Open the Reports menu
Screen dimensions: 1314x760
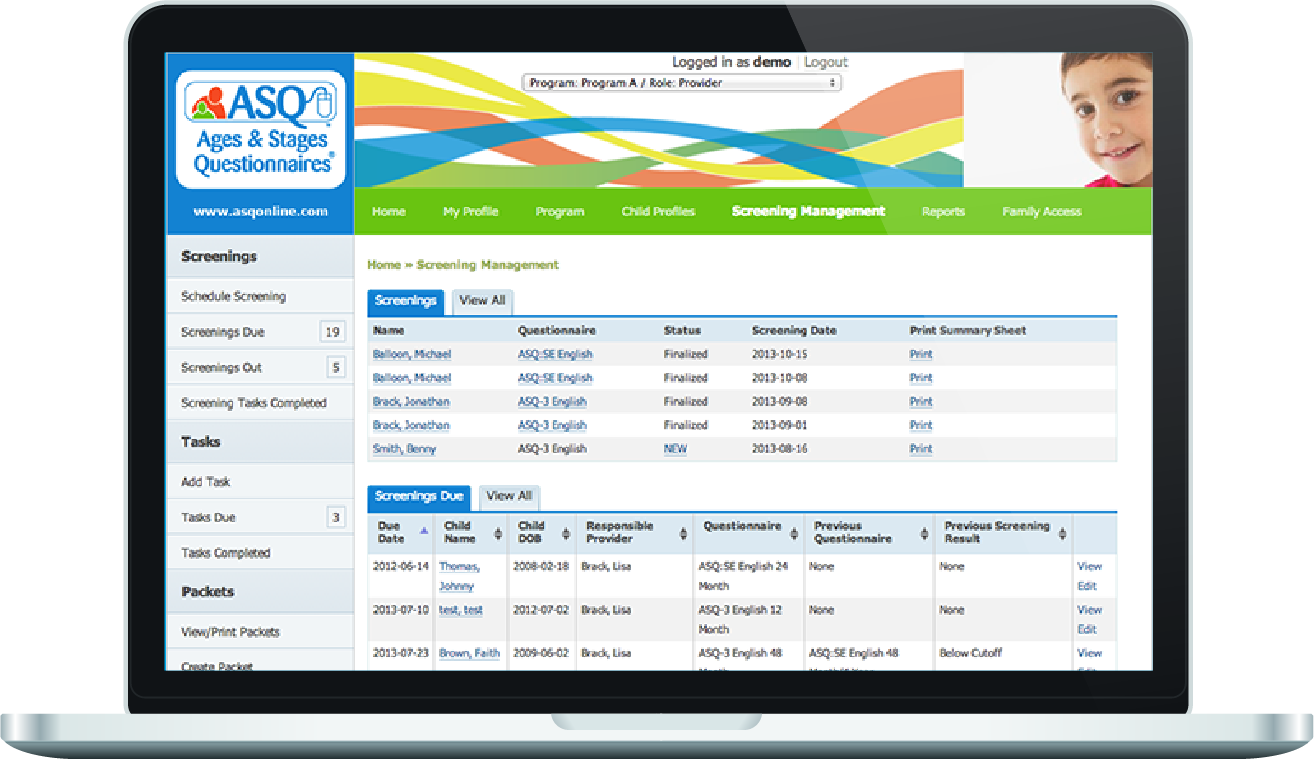(942, 211)
